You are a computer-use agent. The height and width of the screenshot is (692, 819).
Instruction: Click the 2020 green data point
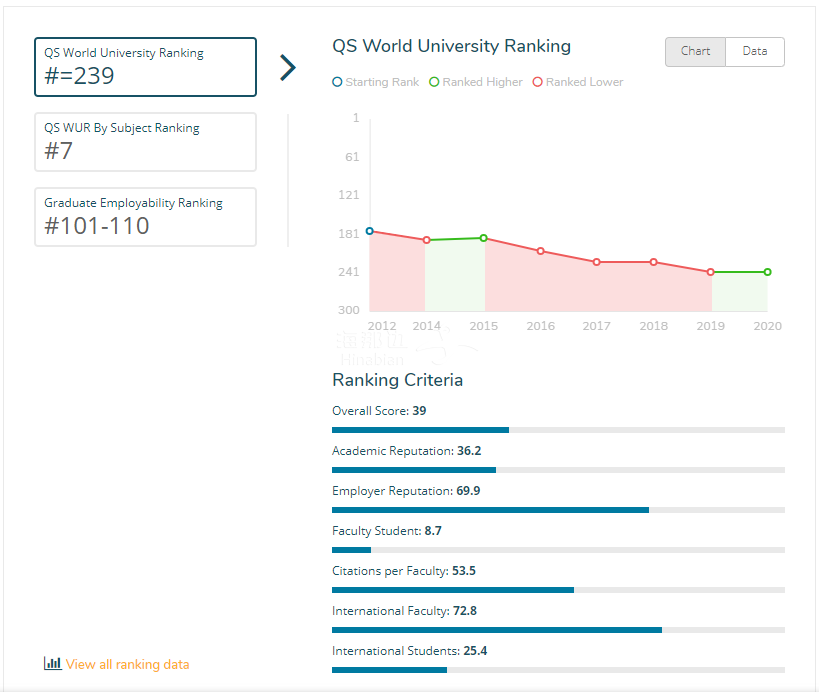767,272
